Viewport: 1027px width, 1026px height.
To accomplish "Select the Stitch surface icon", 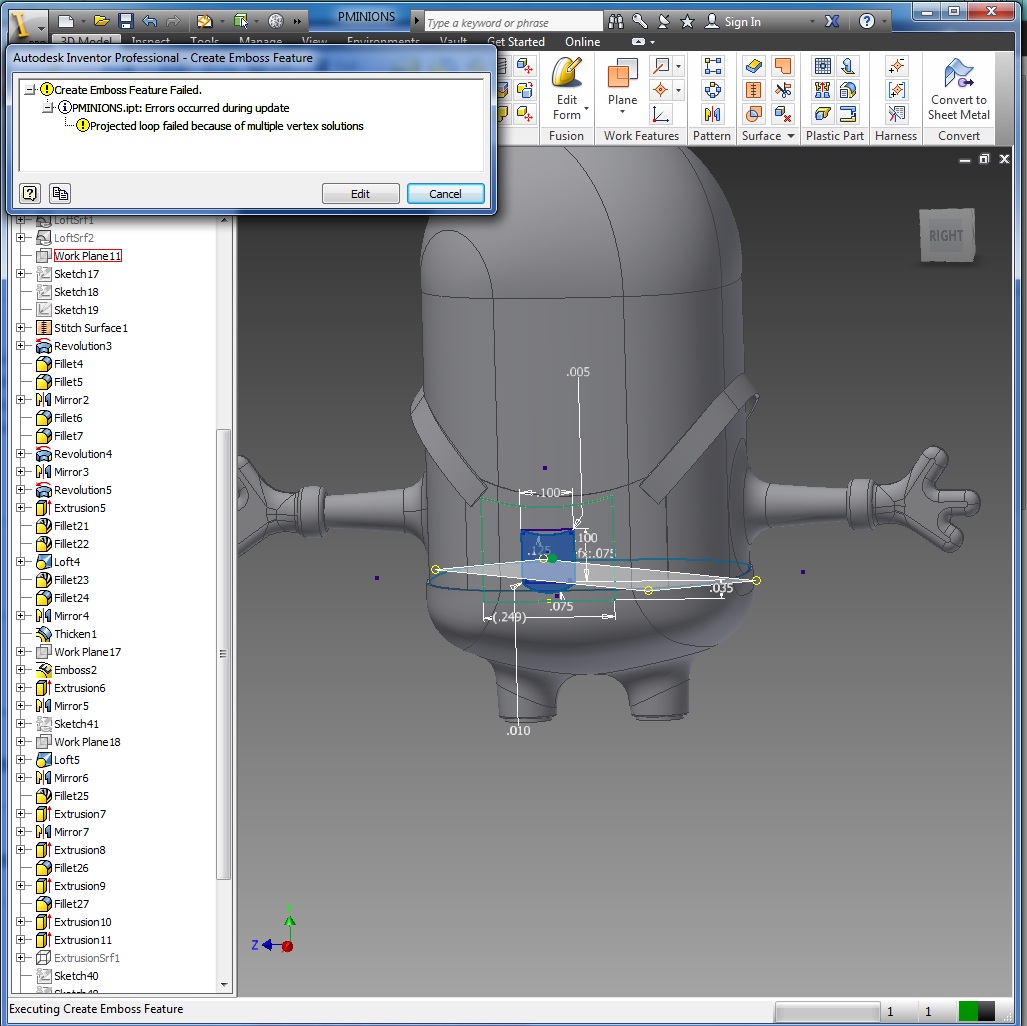I will tap(754, 90).
